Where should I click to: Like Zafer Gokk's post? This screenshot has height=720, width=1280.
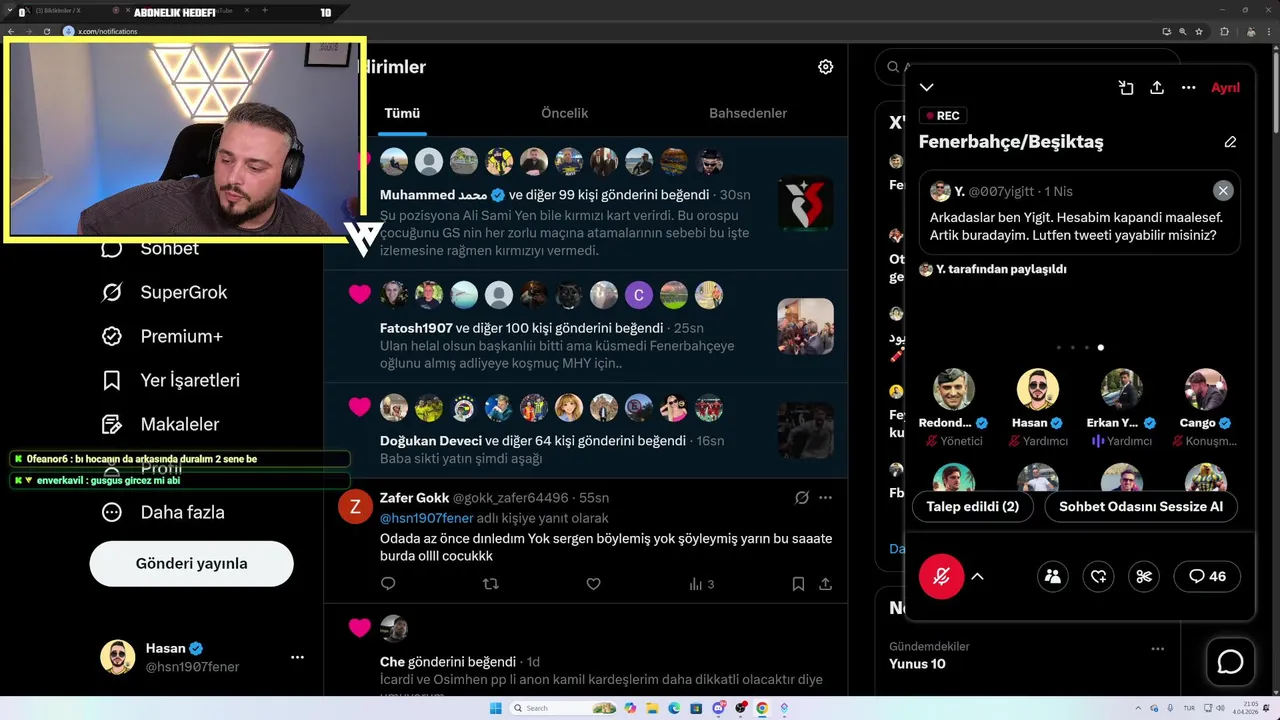[x=593, y=584]
